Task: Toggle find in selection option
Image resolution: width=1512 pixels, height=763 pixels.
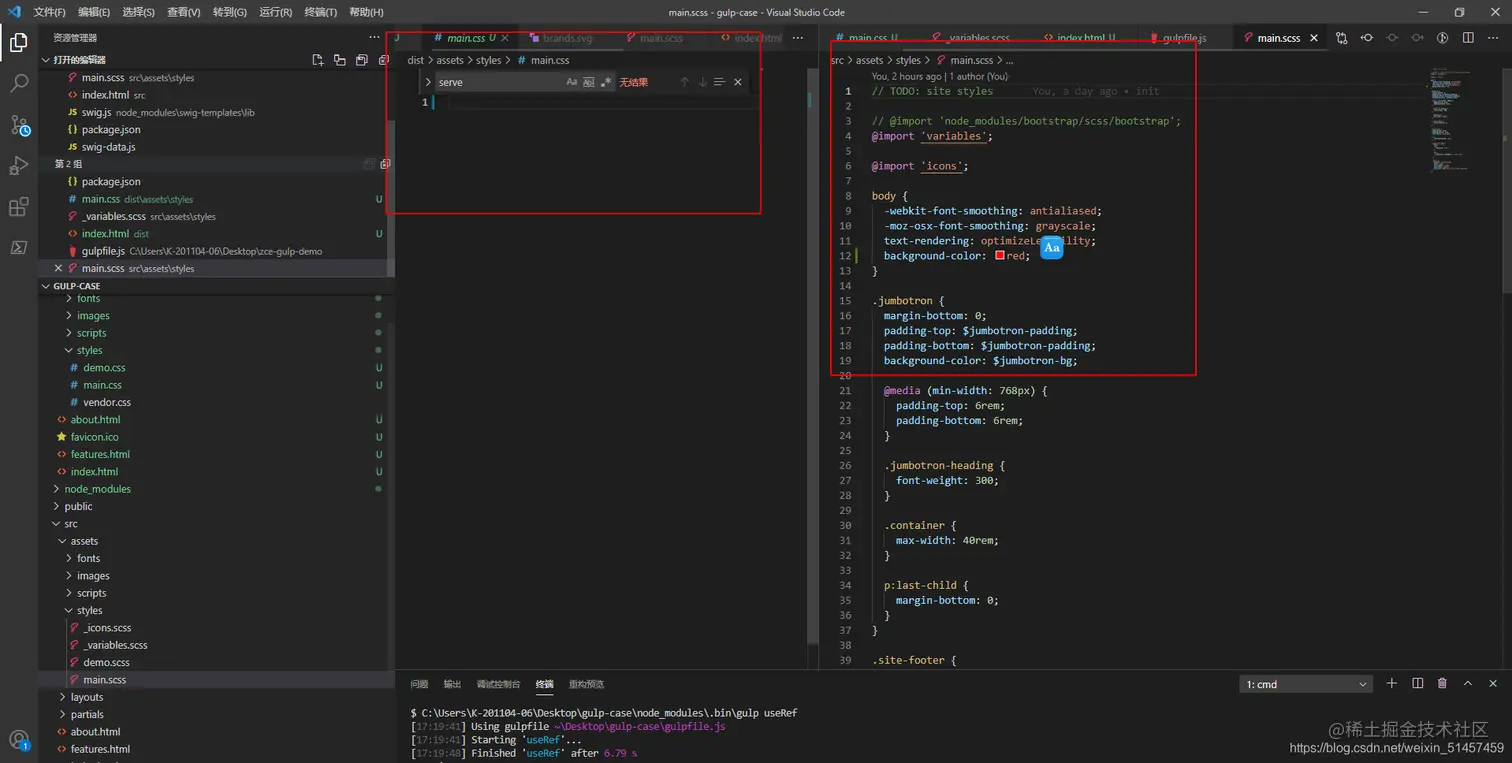Action: click(x=719, y=82)
